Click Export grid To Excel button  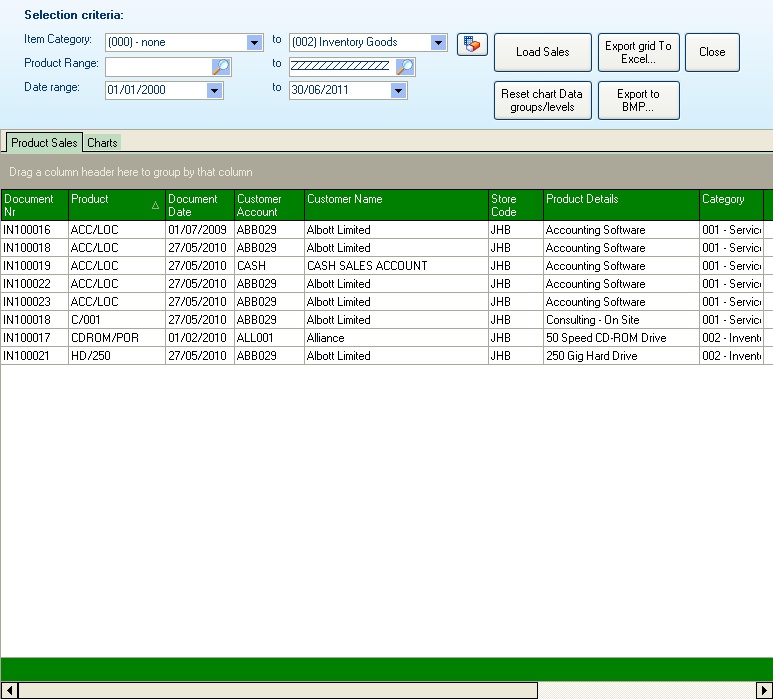pos(638,52)
